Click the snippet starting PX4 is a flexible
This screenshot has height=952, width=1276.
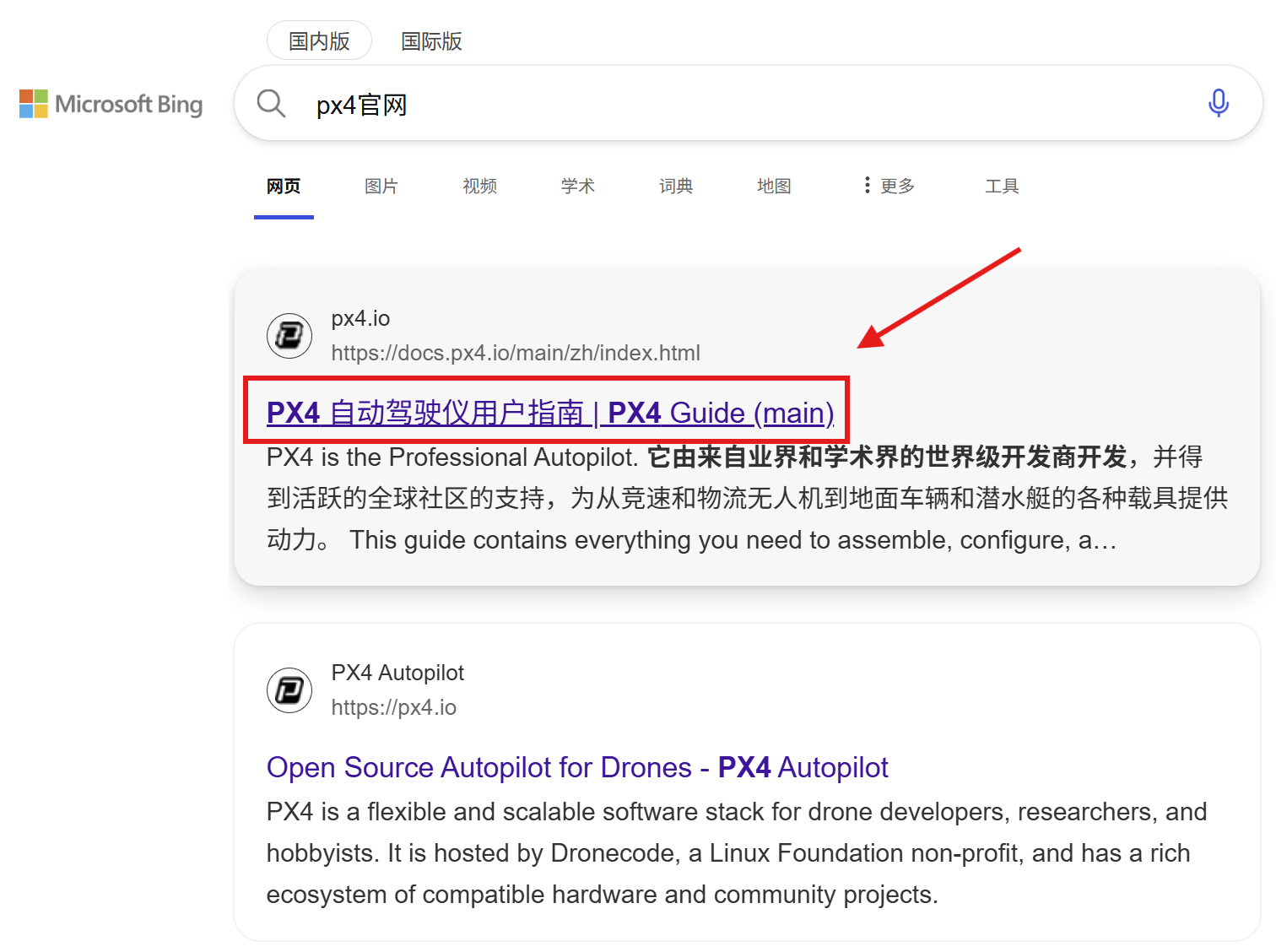(x=737, y=852)
